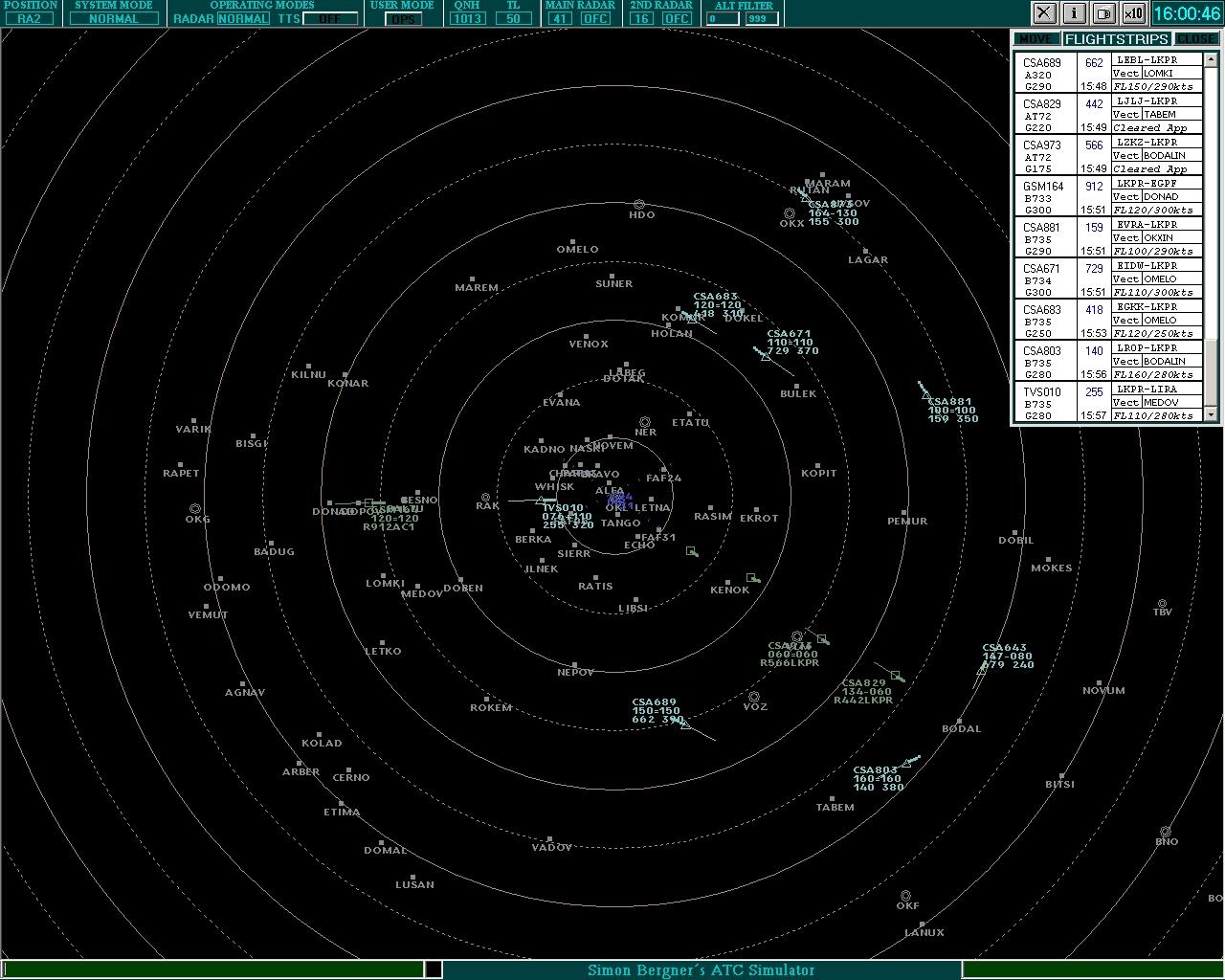Click MEDOV fix in TVS010 strip
This screenshot has height=980, width=1225.
1161,402
